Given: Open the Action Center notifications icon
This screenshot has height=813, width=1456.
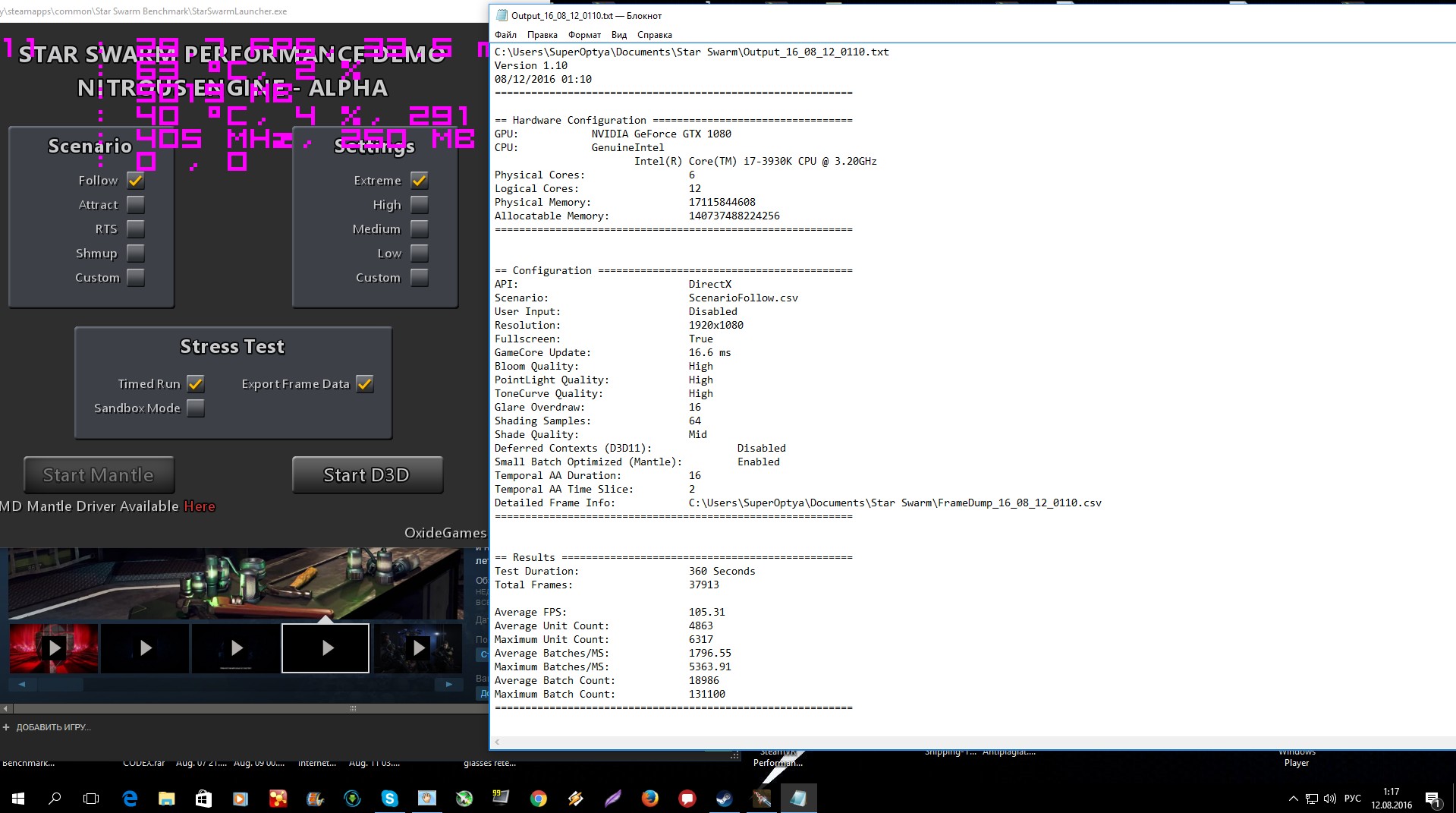Looking at the screenshot, I should [x=1432, y=799].
